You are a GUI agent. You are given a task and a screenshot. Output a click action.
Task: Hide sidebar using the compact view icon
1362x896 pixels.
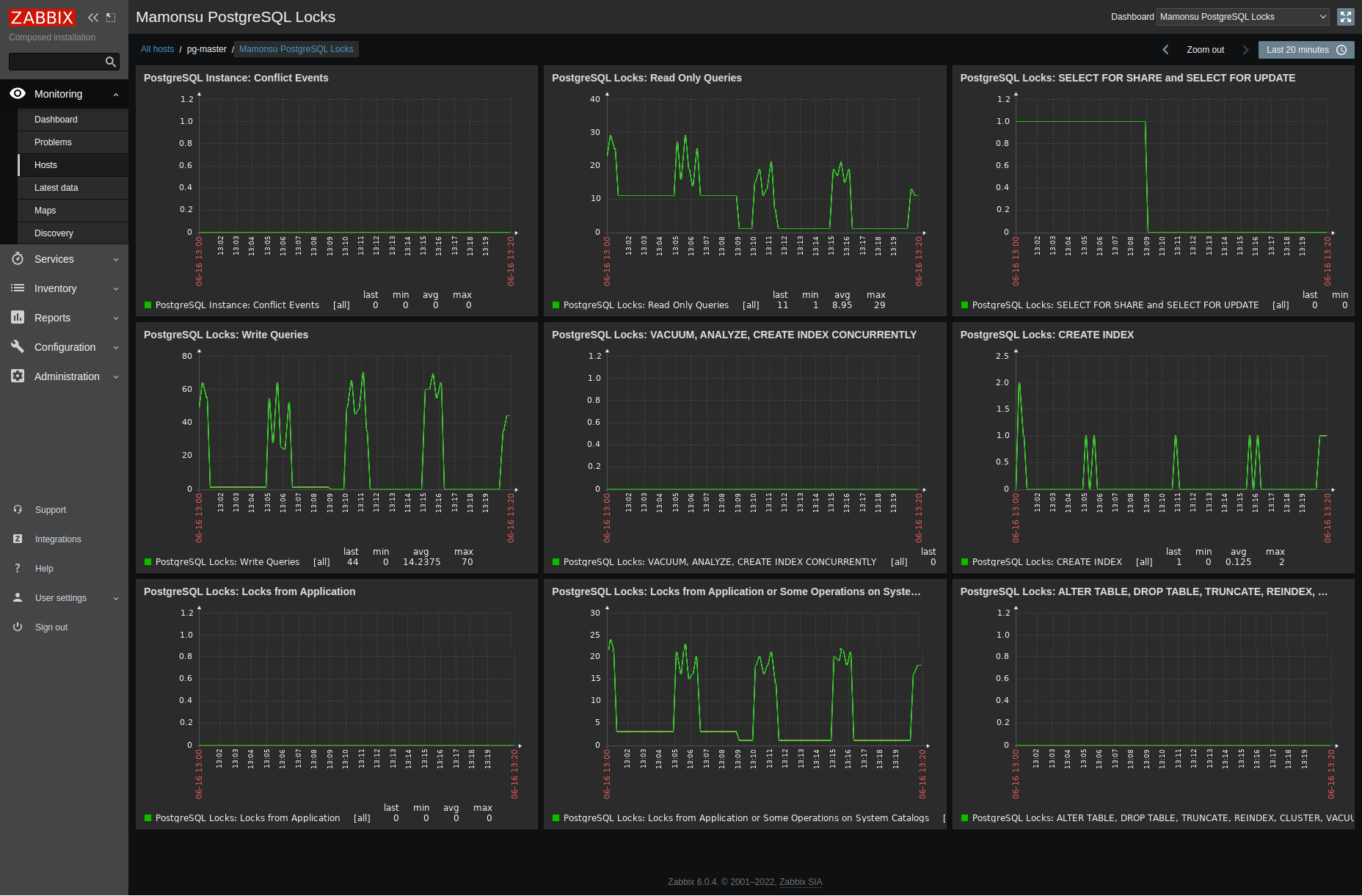tap(111, 18)
